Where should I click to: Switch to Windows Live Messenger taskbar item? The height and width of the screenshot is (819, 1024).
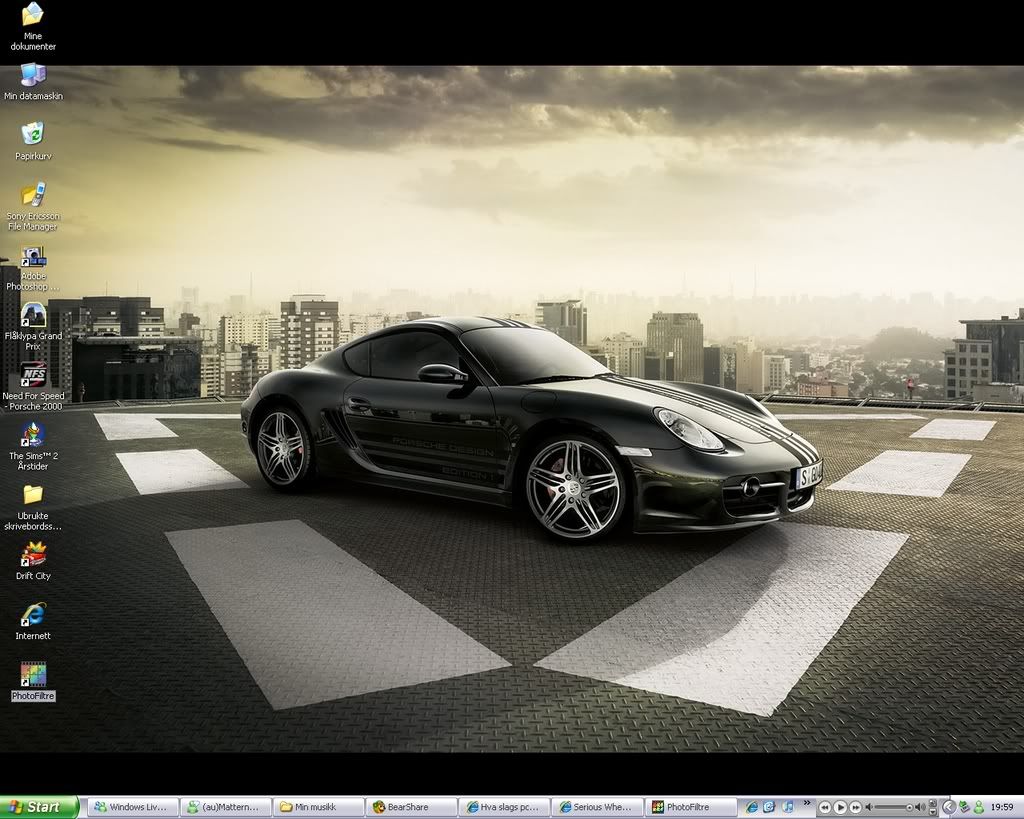(x=133, y=807)
